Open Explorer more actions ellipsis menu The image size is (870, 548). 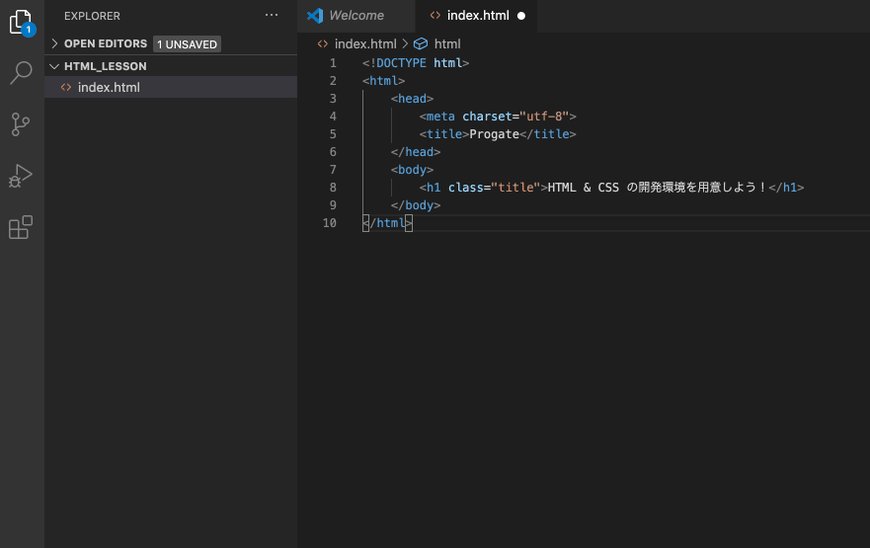(271, 16)
